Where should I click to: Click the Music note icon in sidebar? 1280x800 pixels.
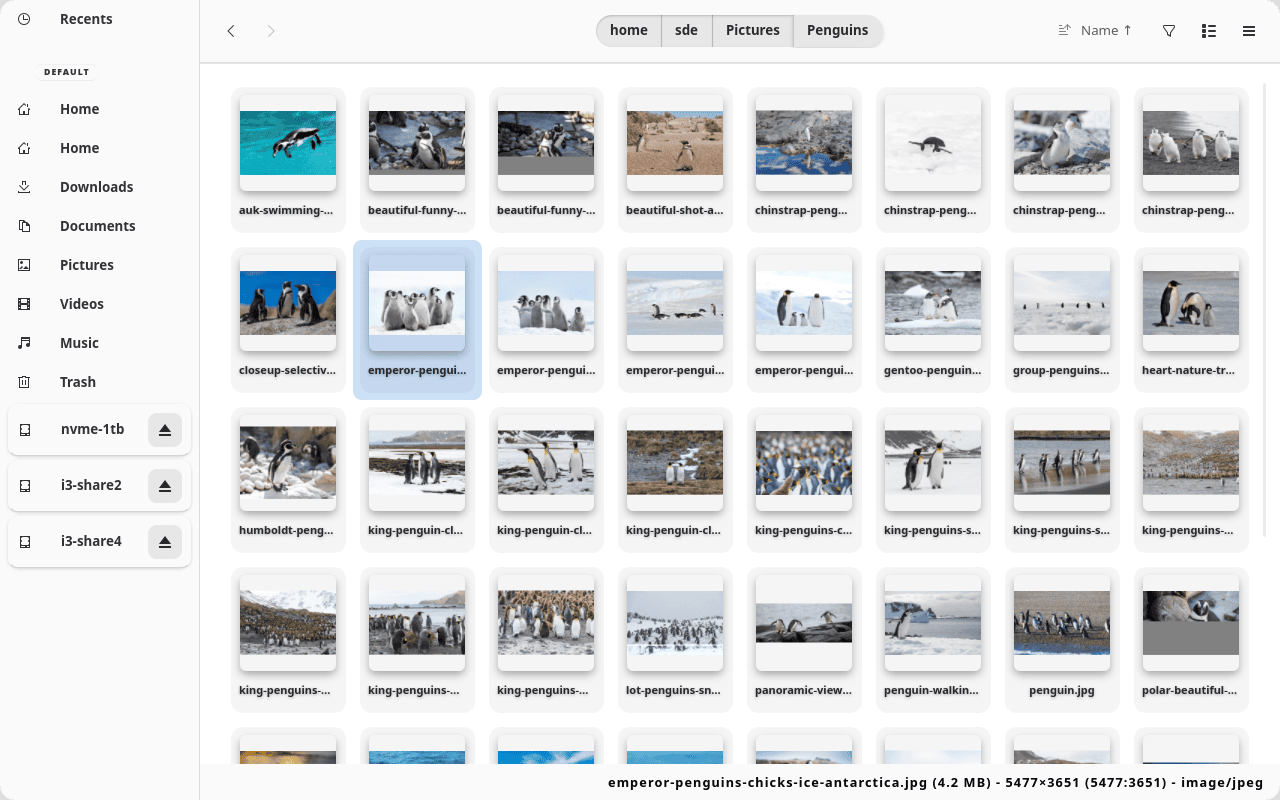point(24,343)
